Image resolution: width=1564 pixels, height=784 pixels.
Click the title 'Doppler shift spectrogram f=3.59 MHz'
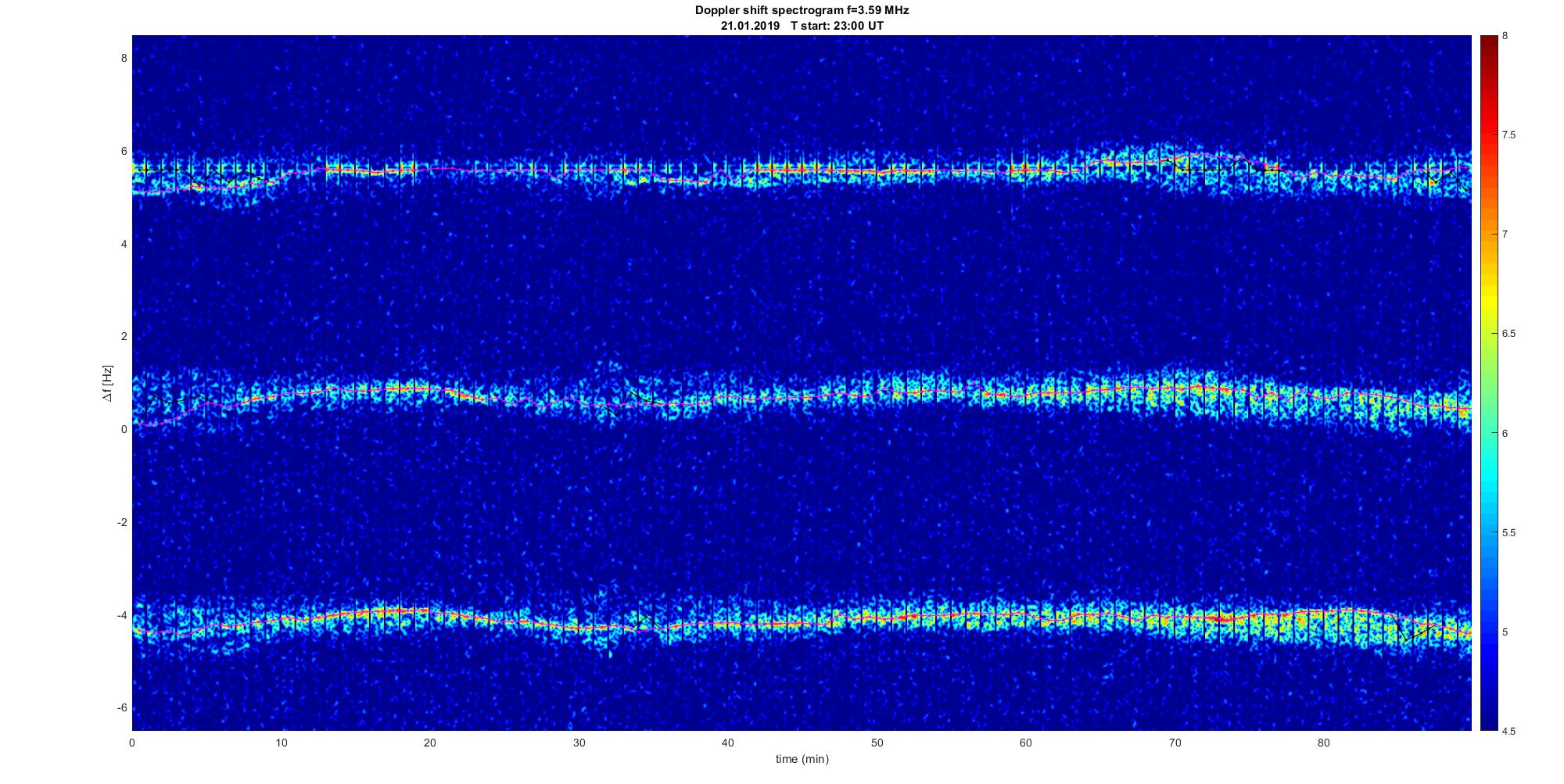pos(802,11)
